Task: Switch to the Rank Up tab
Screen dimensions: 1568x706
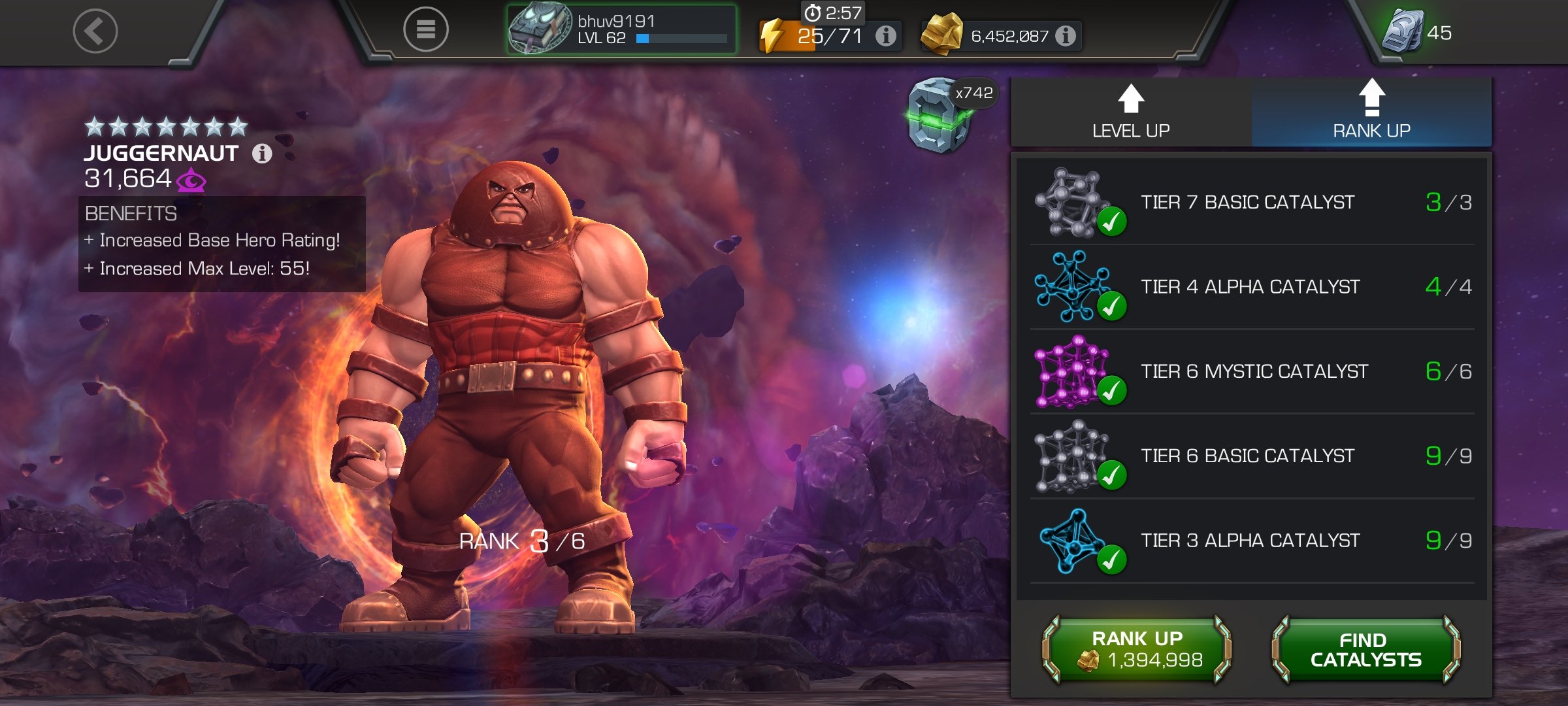Action: 1371,112
